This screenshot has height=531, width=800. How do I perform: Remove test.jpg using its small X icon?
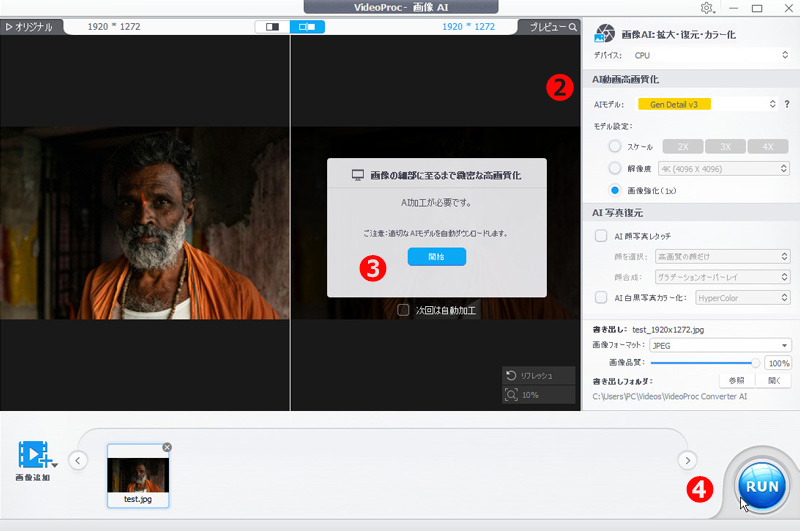pyautogui.click(x=167, y=447)
